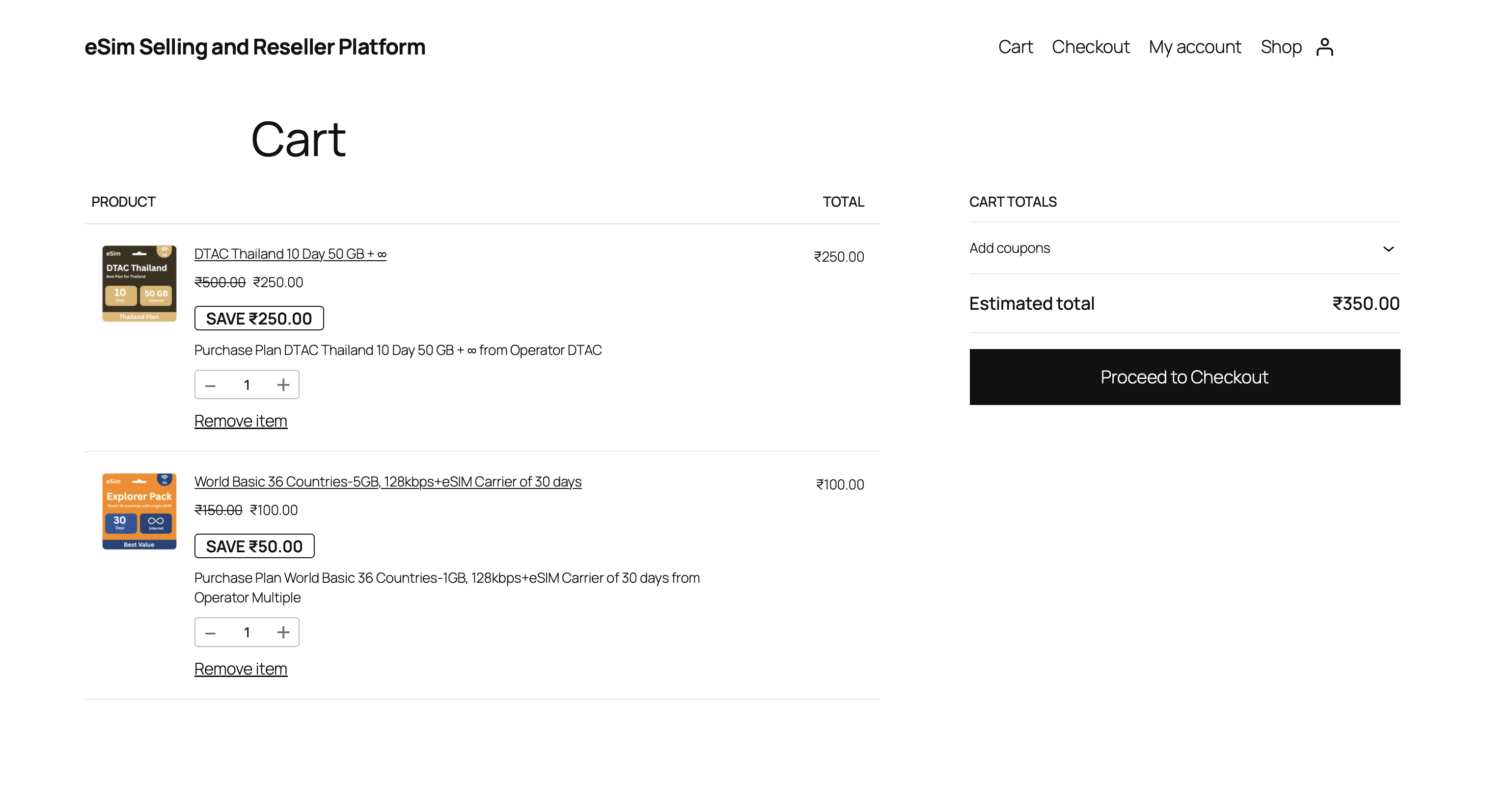Click the DTAC quantity input field

(x=247, y=384)
